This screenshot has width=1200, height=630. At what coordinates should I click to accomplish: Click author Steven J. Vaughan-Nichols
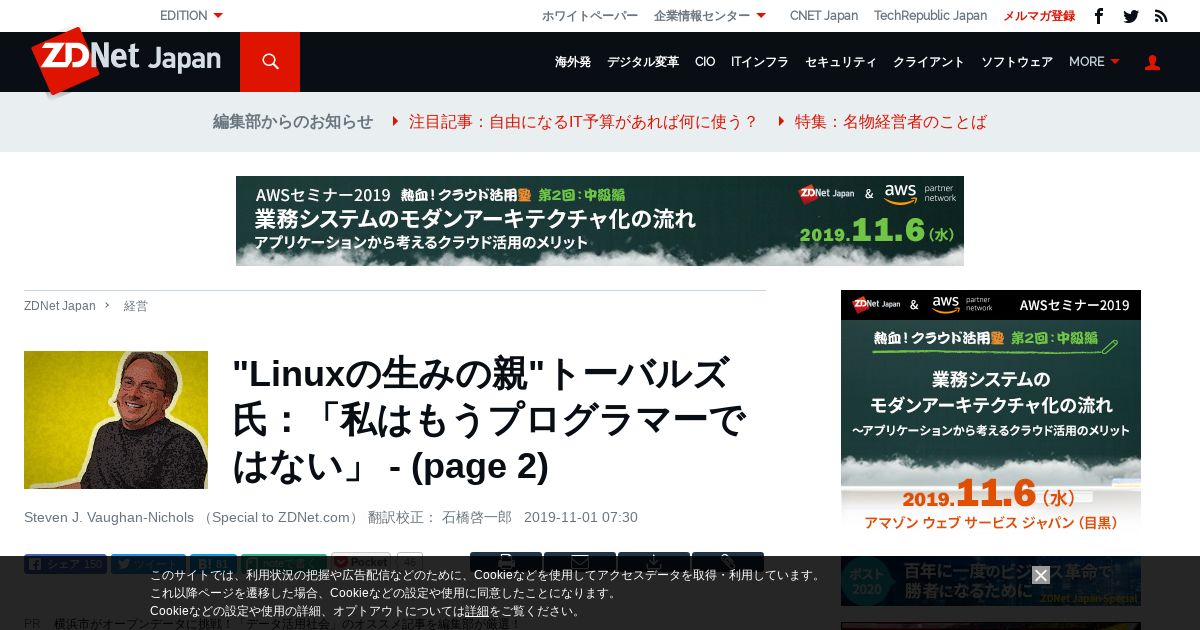[x=109, y=517]
